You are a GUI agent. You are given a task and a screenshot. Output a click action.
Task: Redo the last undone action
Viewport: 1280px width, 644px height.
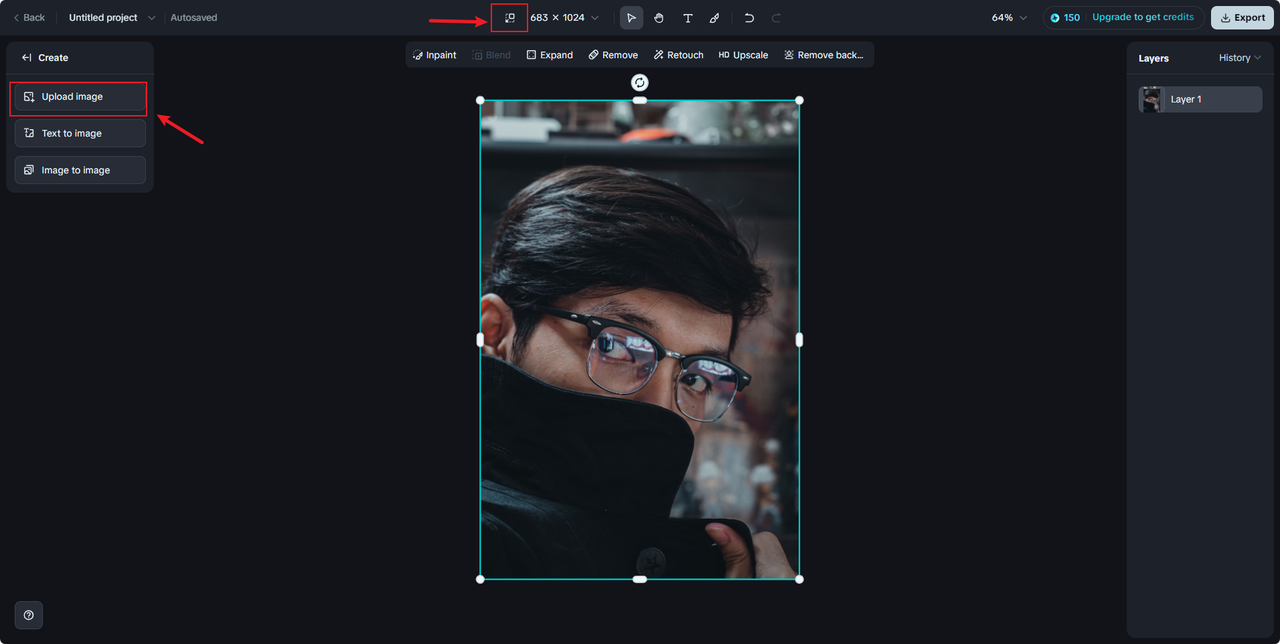pos(776,18)
